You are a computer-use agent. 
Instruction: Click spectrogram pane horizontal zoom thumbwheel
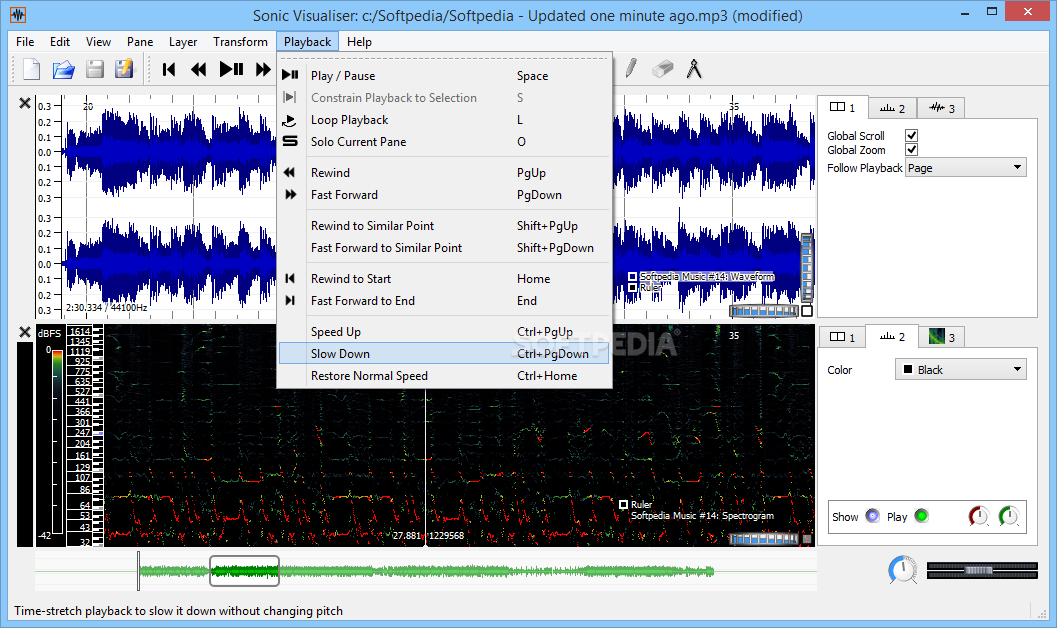764,538
